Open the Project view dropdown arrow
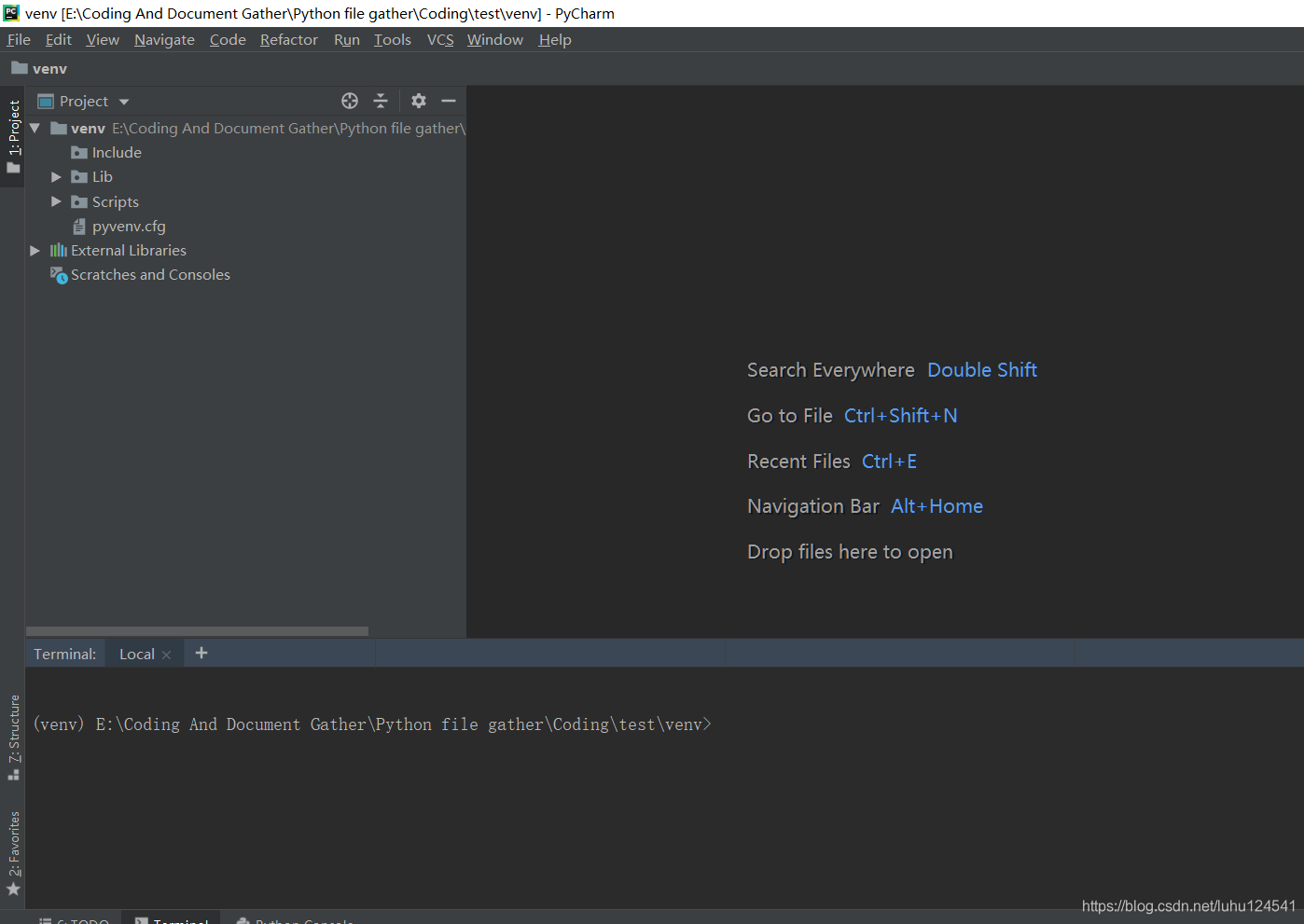Image resolution: width=1304 pixels, height=924 pixels. [124, 102]
